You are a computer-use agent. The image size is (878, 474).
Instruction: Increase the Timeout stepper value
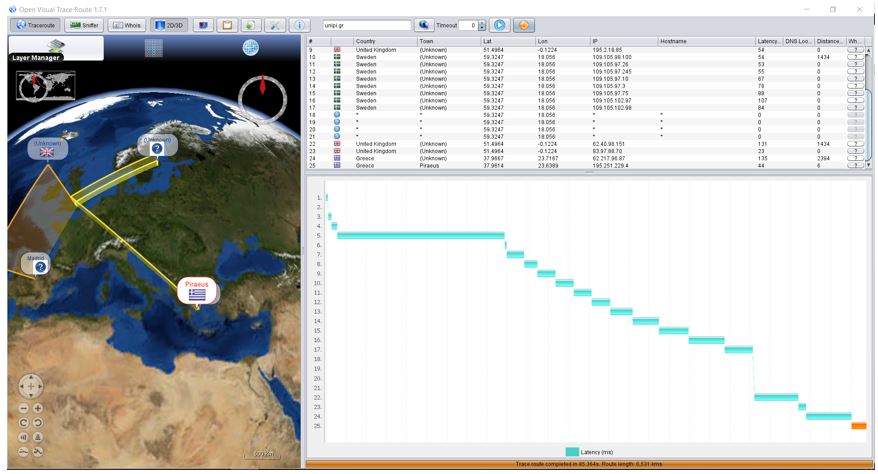point(482,23)
